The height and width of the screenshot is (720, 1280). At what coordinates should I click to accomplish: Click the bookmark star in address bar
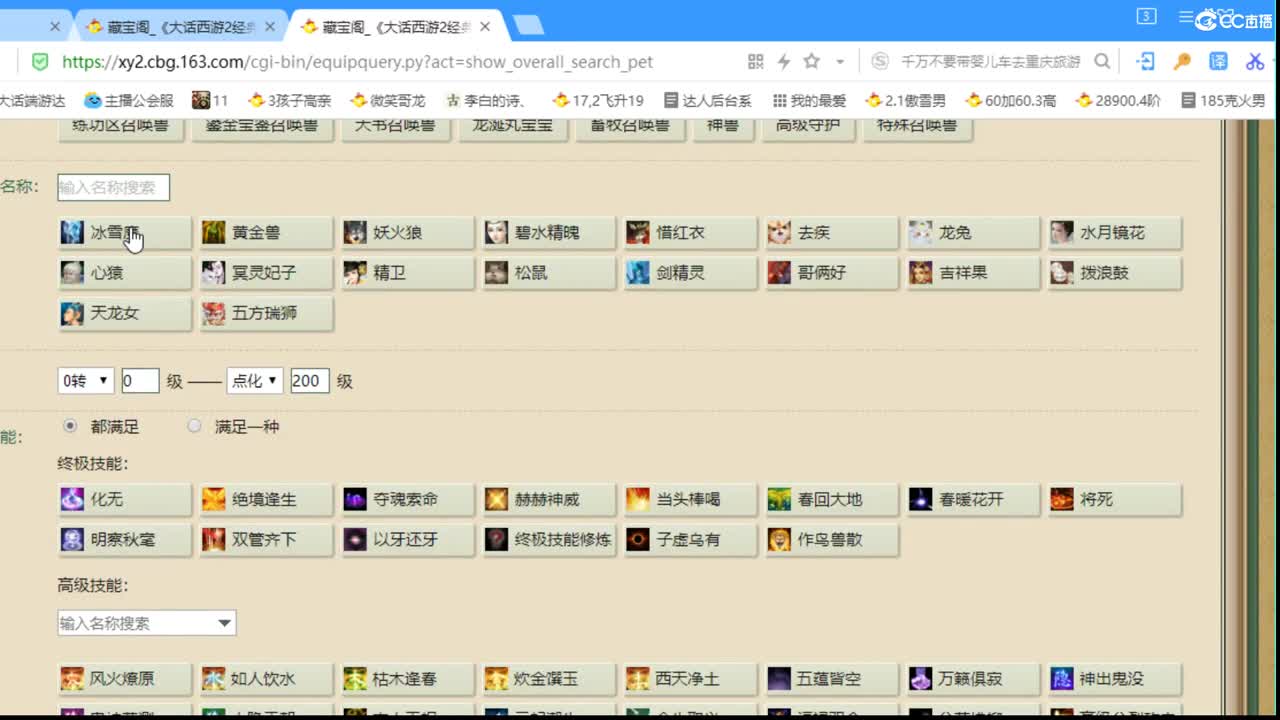(x=812, y=62)
